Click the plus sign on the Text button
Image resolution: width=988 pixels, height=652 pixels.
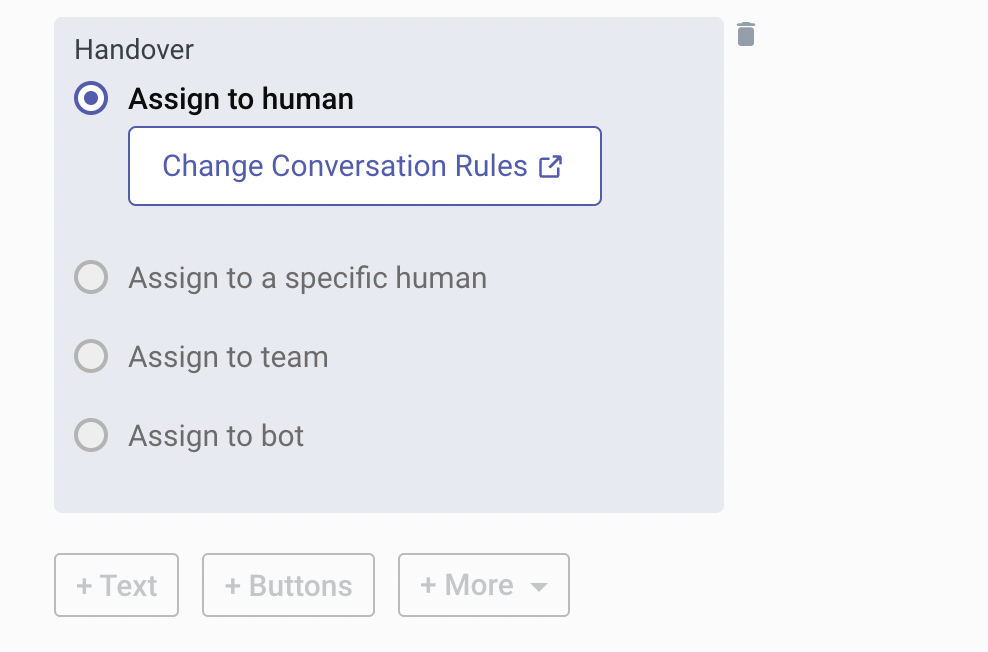click(84, 586)
